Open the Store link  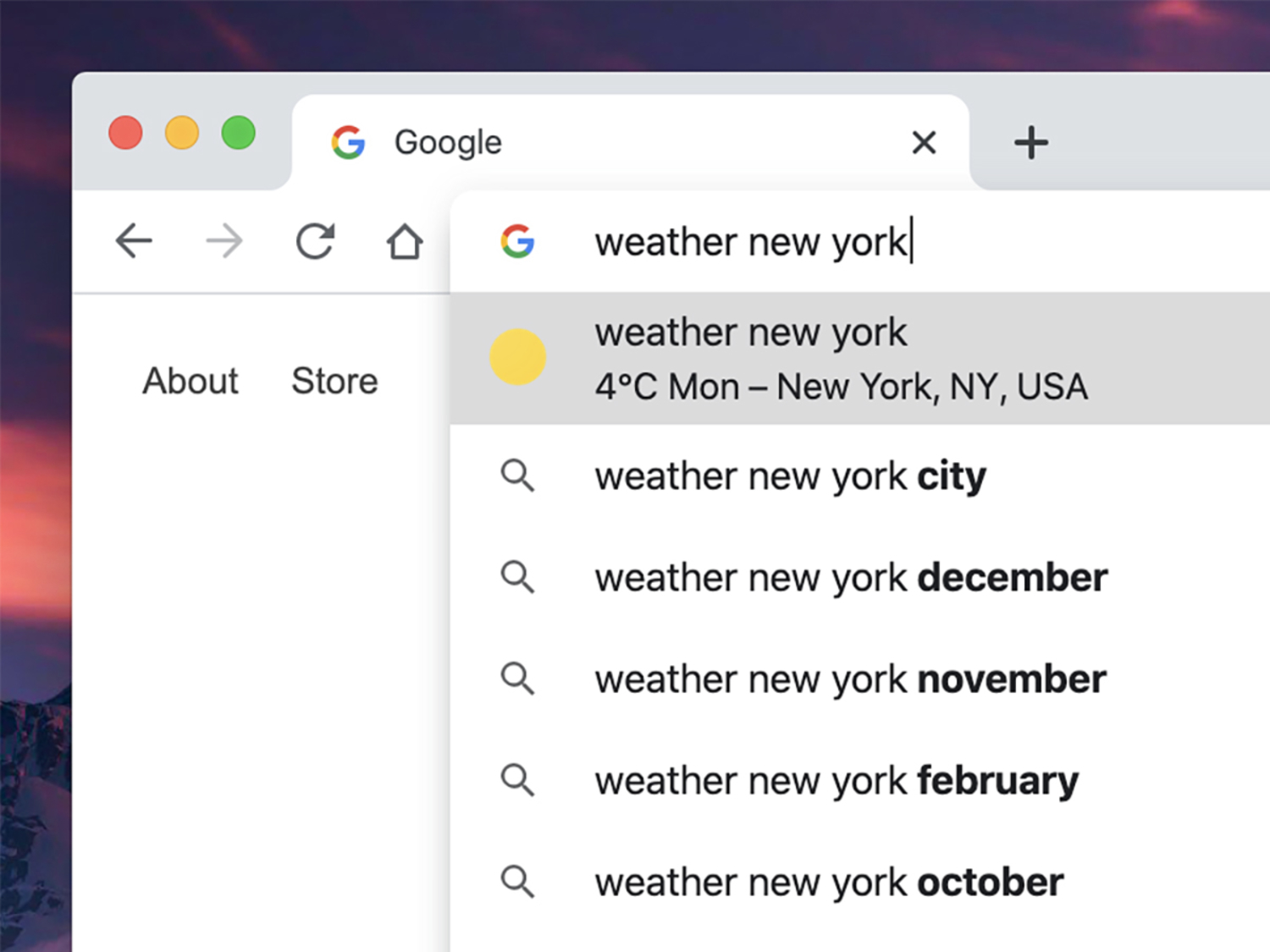point(334,381)
